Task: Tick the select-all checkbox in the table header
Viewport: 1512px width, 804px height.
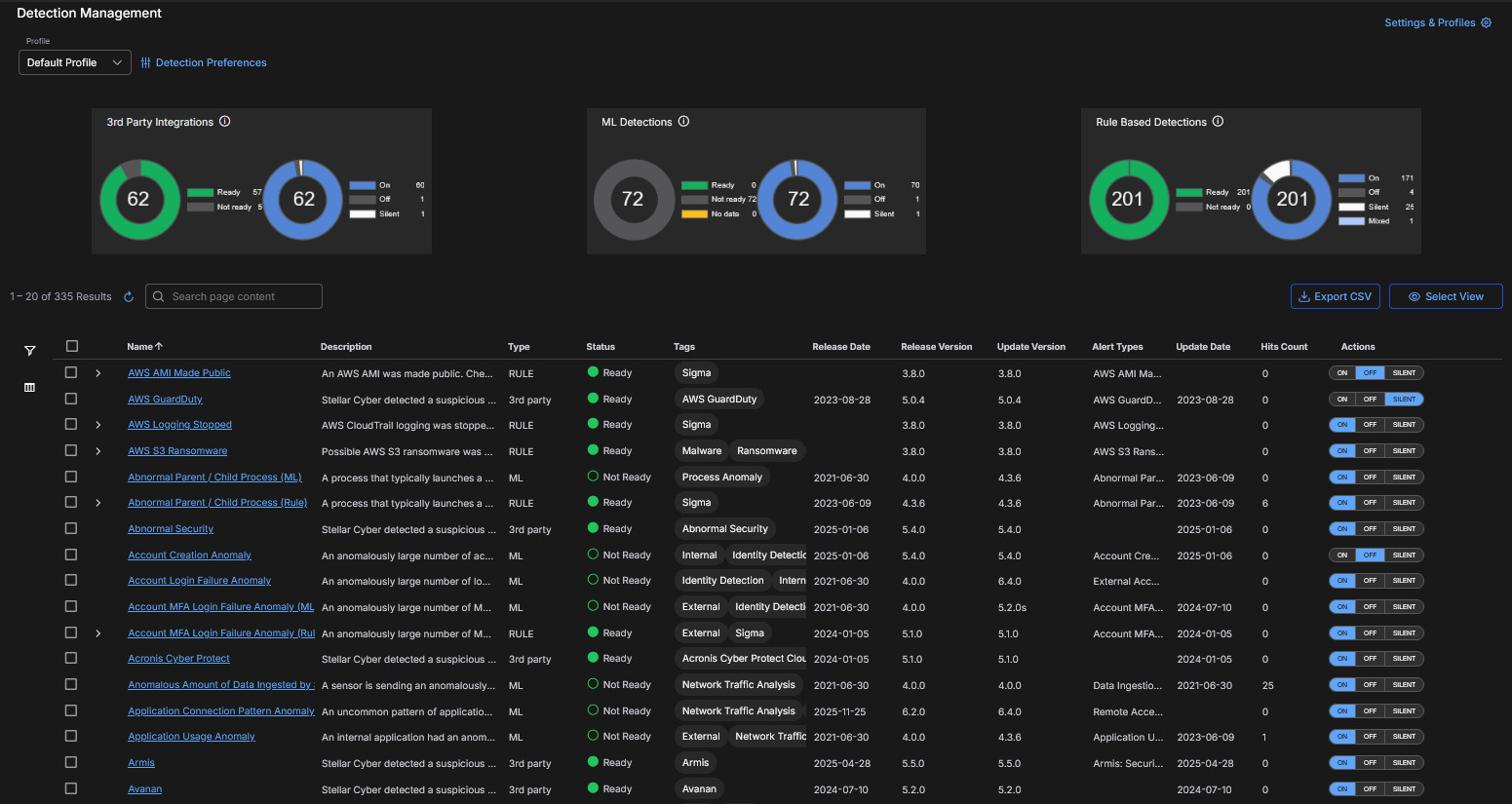Action: pyautogui.click(x=72, y=346)
